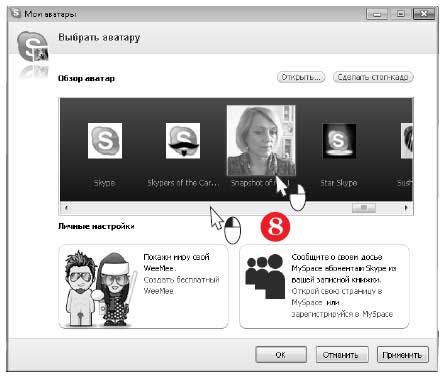This screenshot has width=445, height=379.
Task: Click the avatar list left scroll arrow
Action: pos(66,208)
